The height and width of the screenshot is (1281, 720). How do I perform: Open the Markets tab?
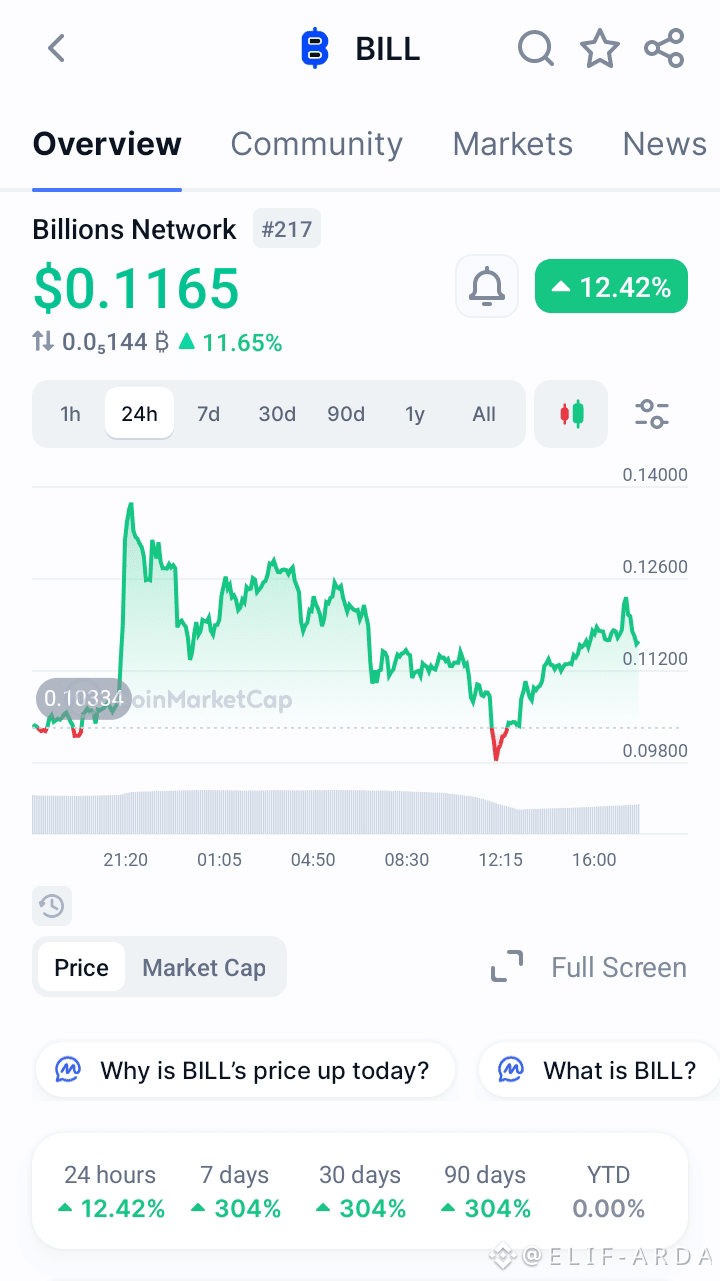(513, 144)
